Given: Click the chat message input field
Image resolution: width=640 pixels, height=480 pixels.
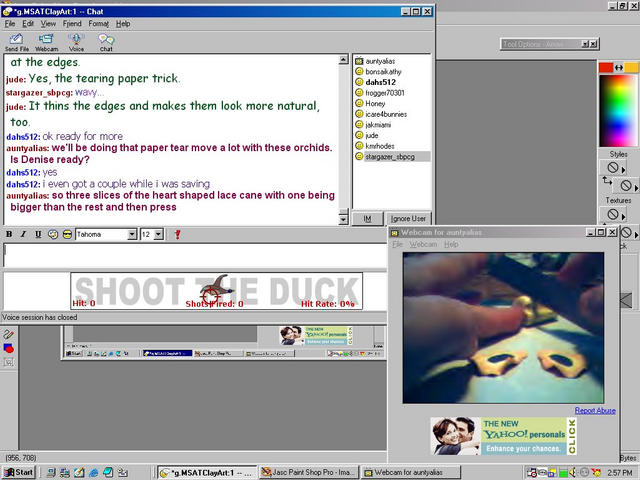Looking at the screenshot, I should tap(195, 256).
